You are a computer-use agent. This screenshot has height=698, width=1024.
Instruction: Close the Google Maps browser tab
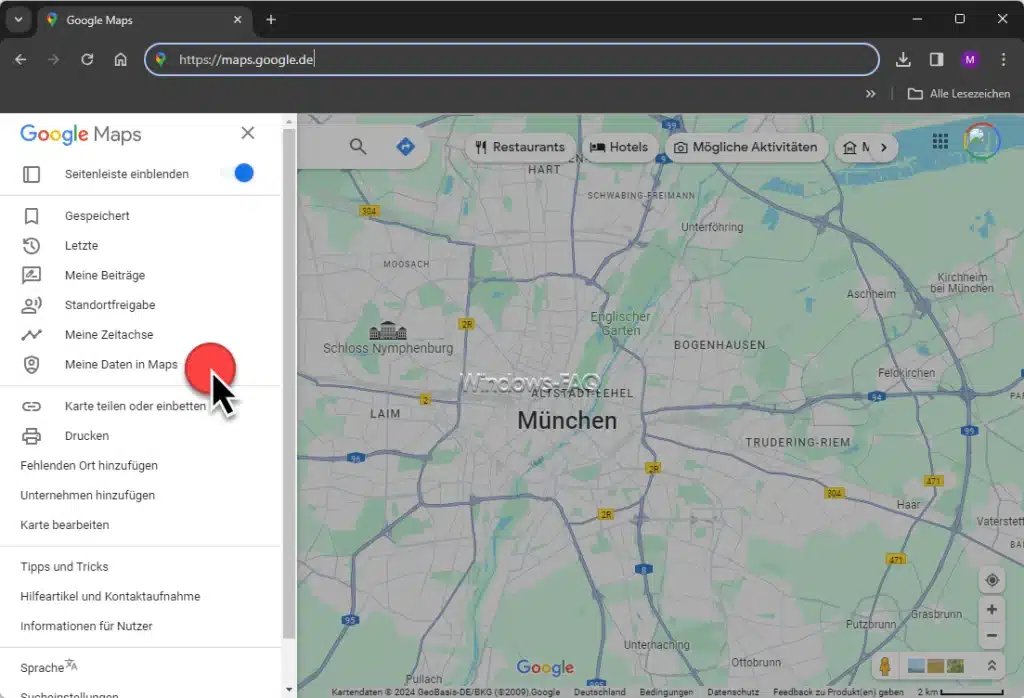[x=238, y=20]
